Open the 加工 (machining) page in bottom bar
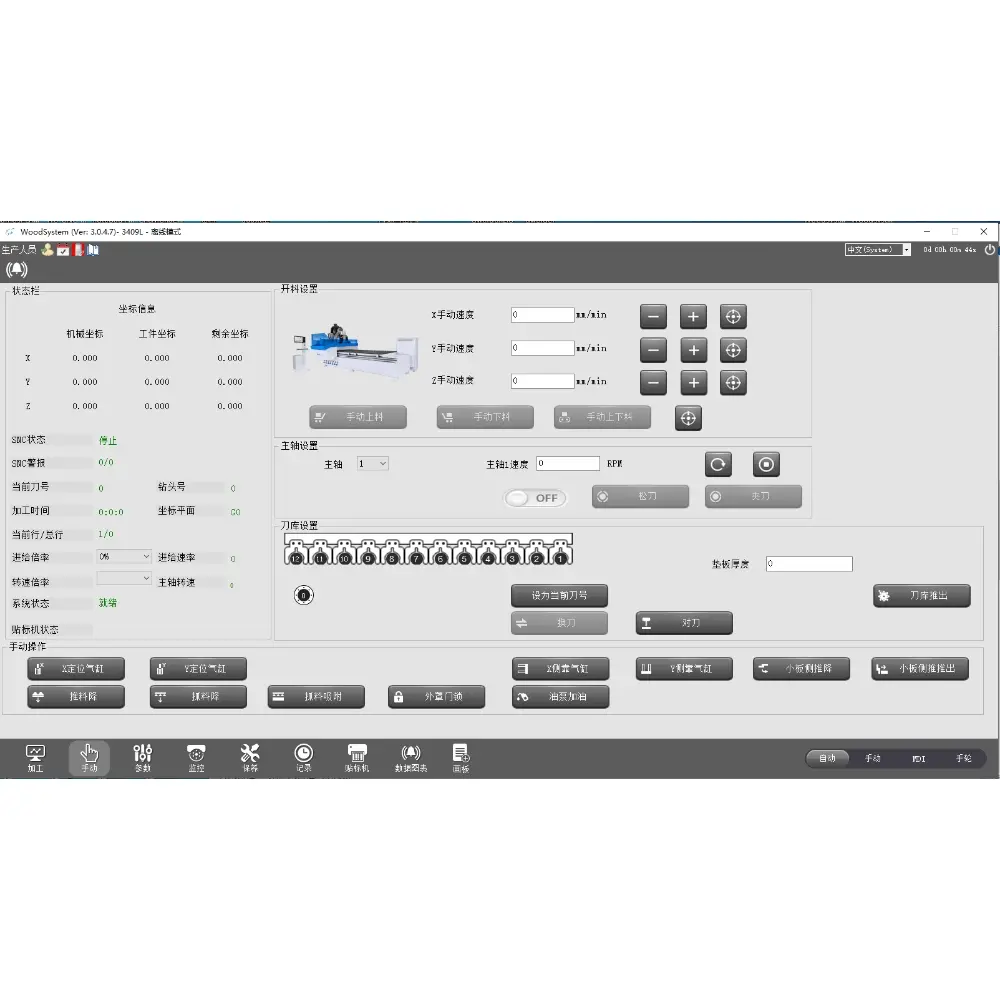Screen dimensions: 1000x1000 click(x=35, y=758)
